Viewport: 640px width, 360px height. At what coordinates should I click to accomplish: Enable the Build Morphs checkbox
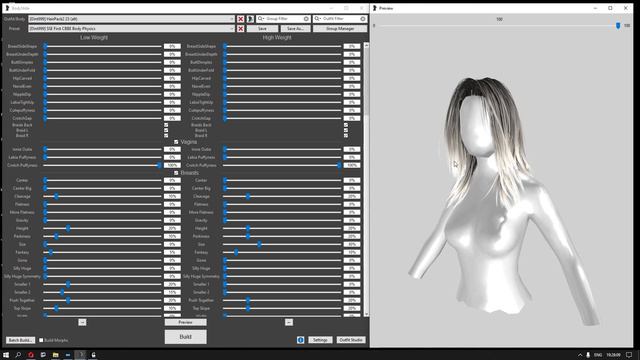(41, 340)
